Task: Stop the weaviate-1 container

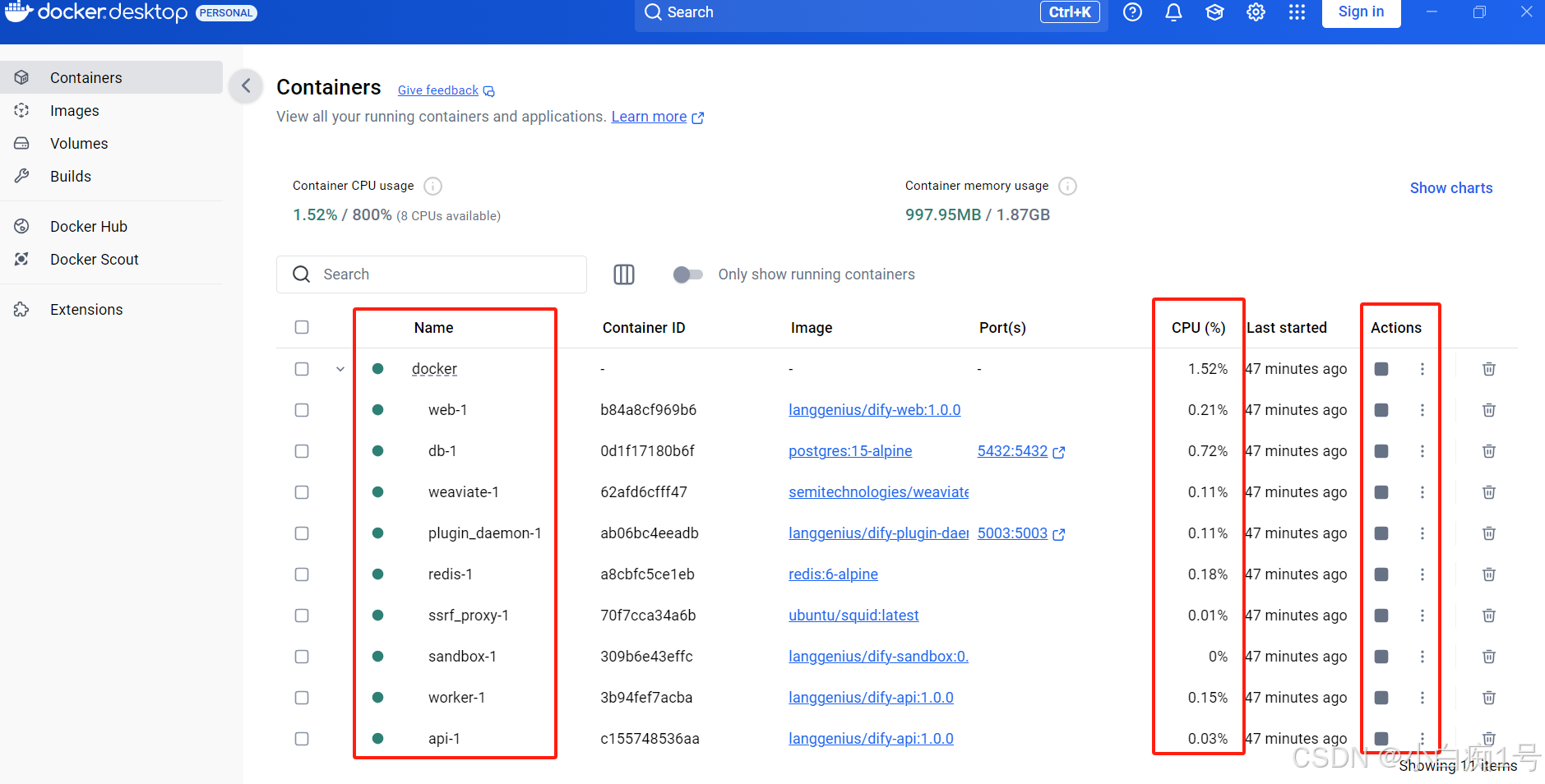Action: pyautogui.click(x=1381, y=492)
